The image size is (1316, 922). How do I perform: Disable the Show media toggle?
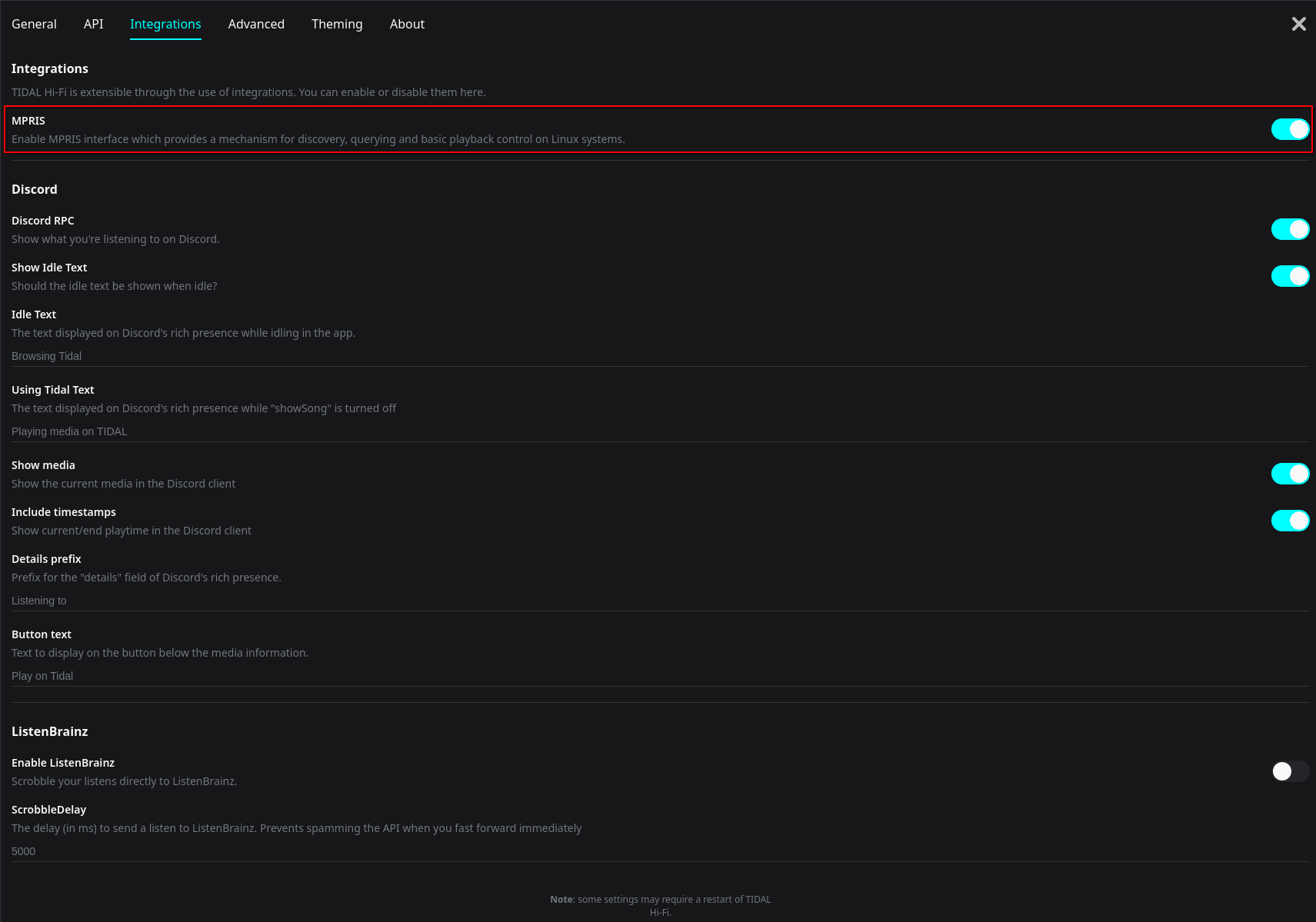point(1290,474)
